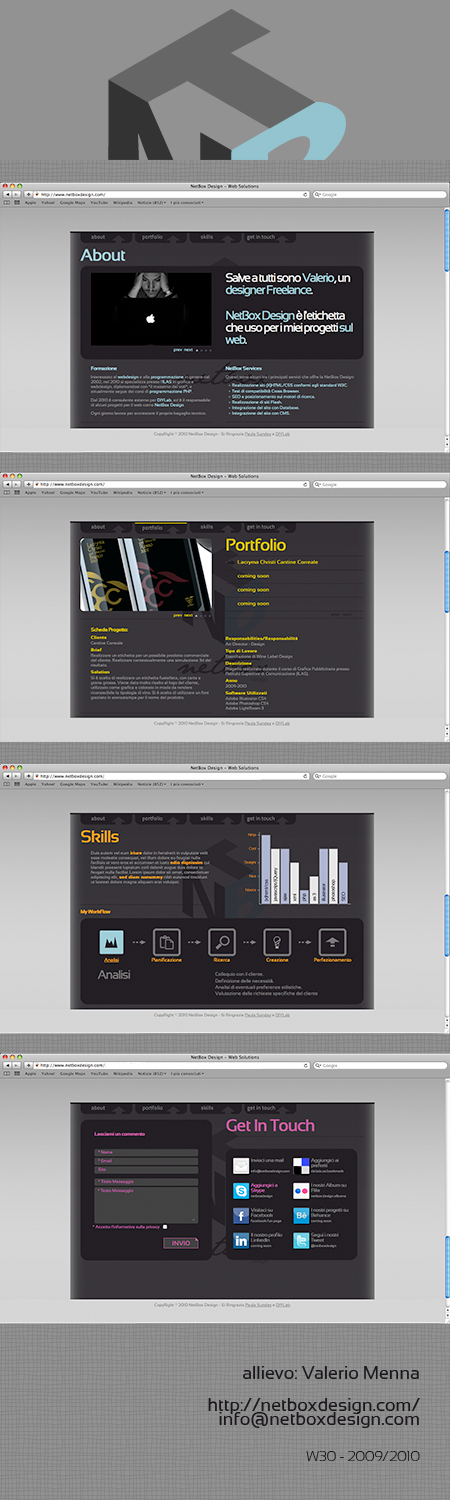450x1500 pixels.
Task: Open the Twitter icon
Action: [301, 1240]
